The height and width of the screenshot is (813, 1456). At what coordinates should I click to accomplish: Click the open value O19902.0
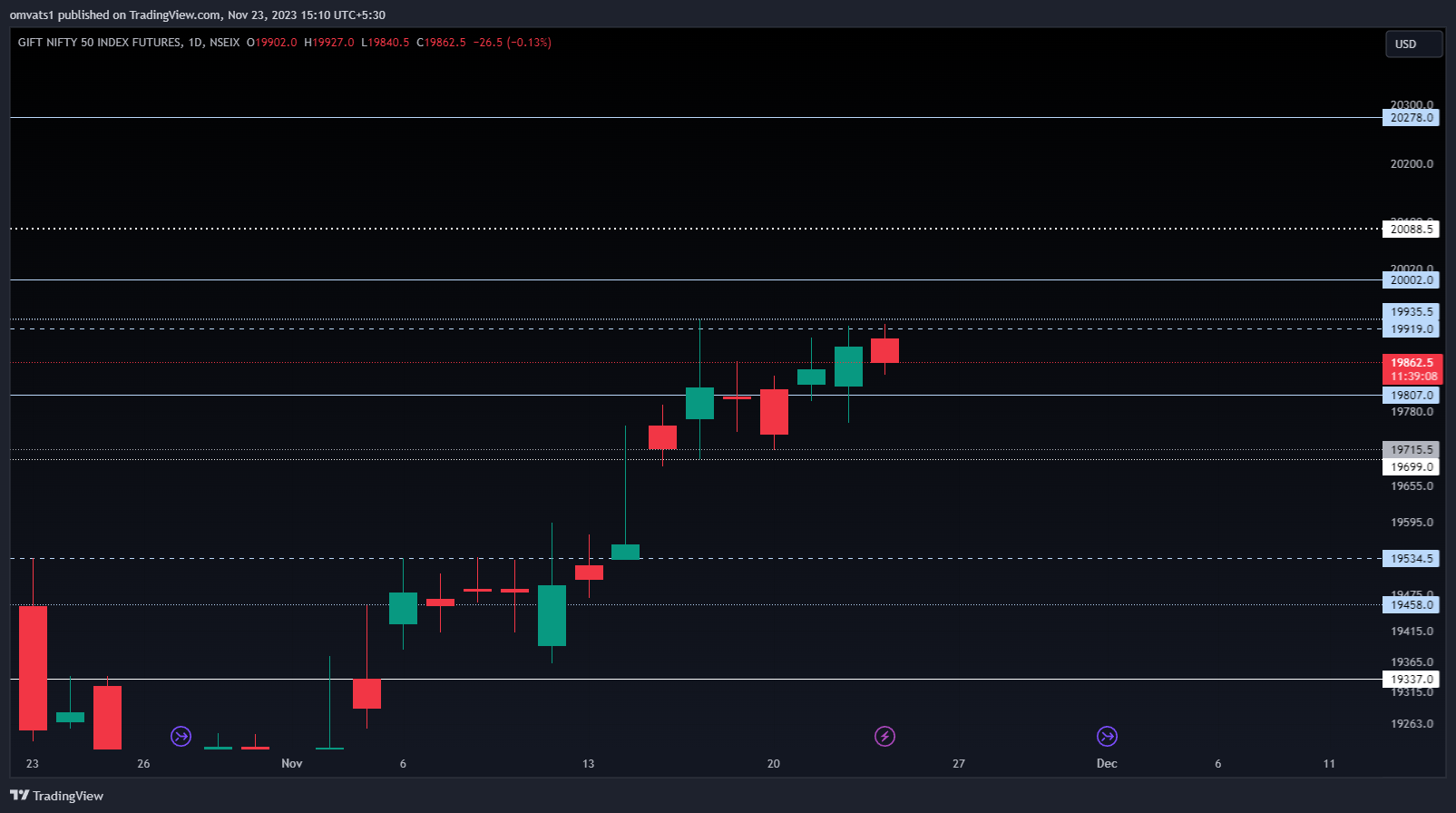point(271,43)
